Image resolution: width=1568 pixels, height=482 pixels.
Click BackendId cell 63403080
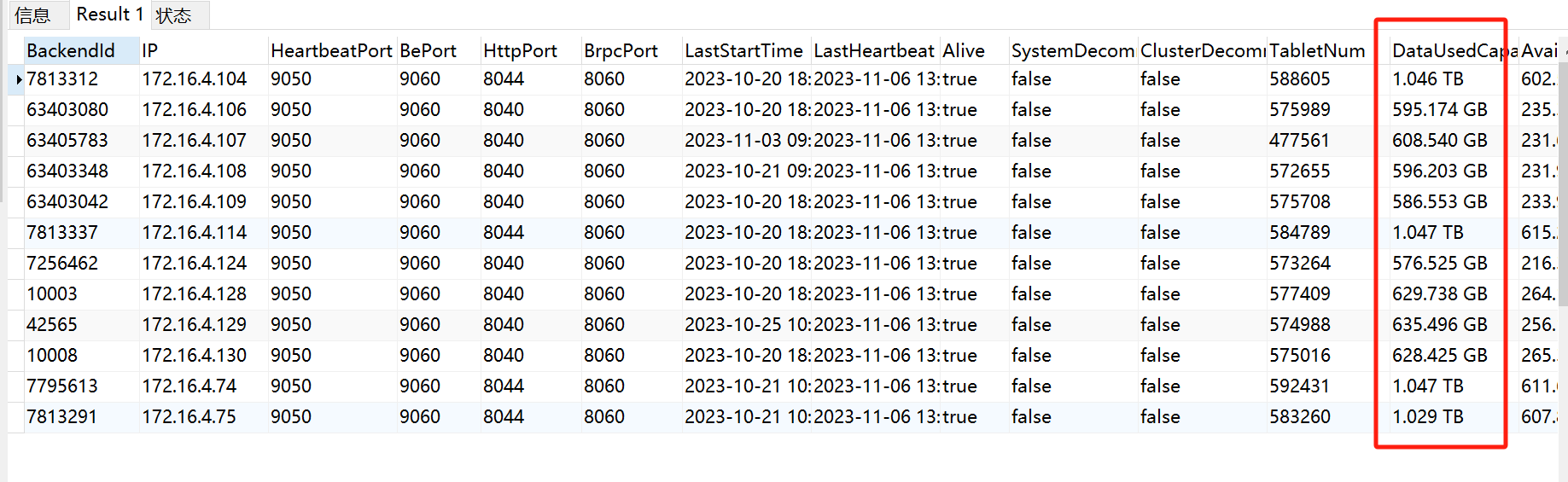click(x=67, y=110)
